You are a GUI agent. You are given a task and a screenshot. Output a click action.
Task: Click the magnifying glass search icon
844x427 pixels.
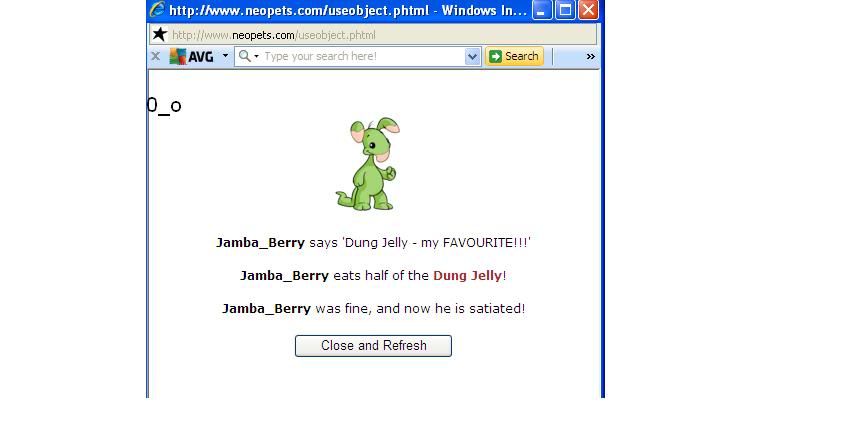(244, 56)
